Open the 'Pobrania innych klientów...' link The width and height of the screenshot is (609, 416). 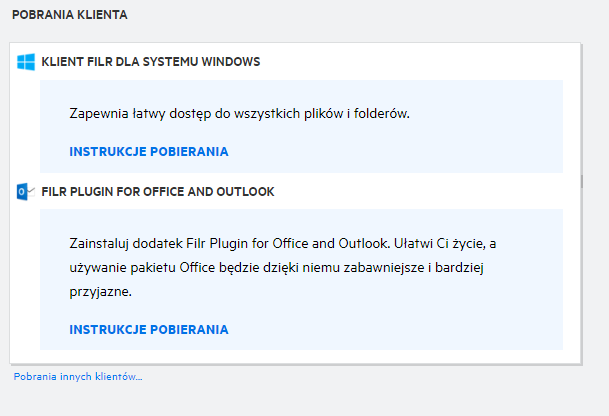(x=78, y=377)
